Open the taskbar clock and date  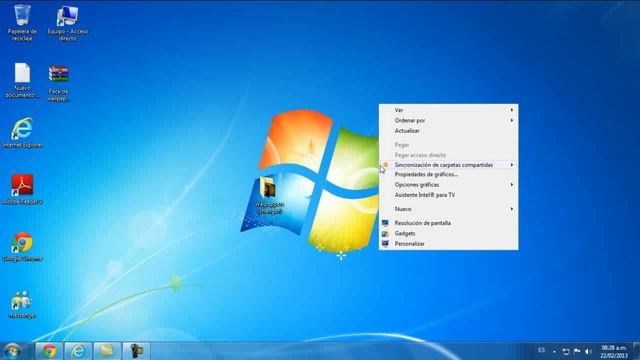[x=613, y=351]
